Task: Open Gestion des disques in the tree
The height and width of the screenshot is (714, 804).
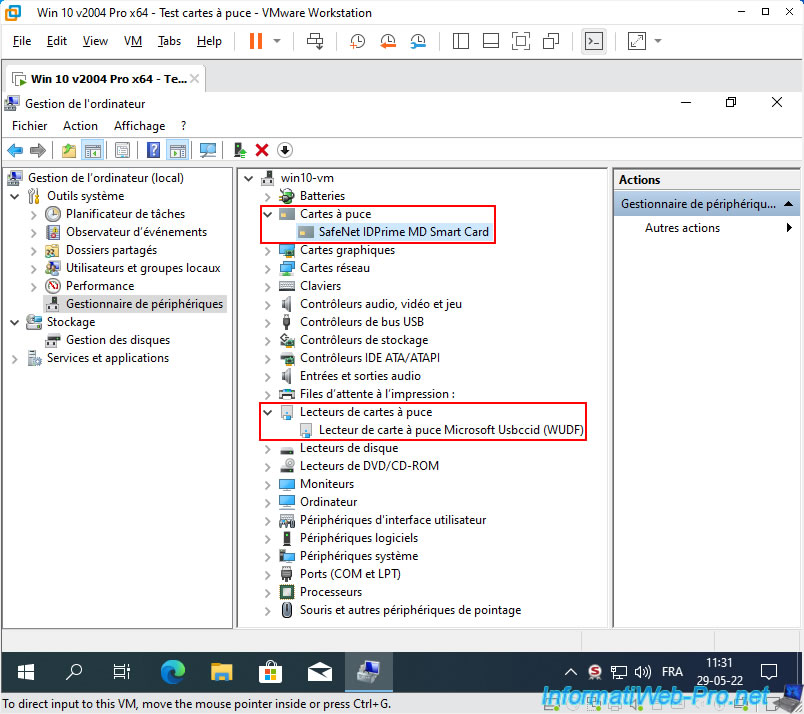Action: [x=118, y=341]
